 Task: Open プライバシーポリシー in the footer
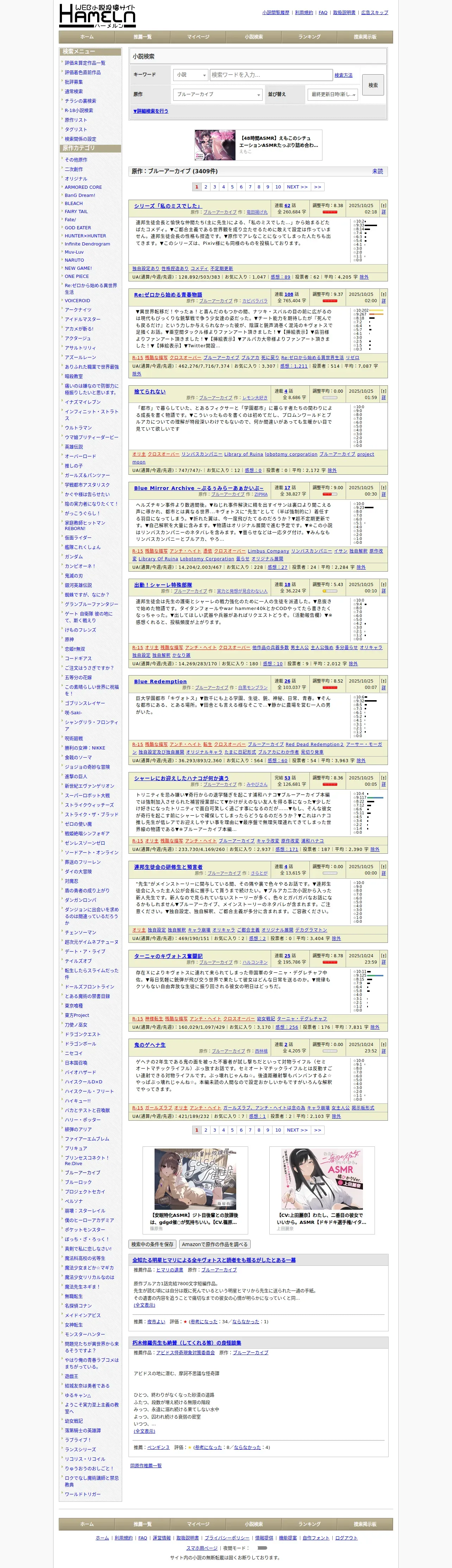point(226,1538)
